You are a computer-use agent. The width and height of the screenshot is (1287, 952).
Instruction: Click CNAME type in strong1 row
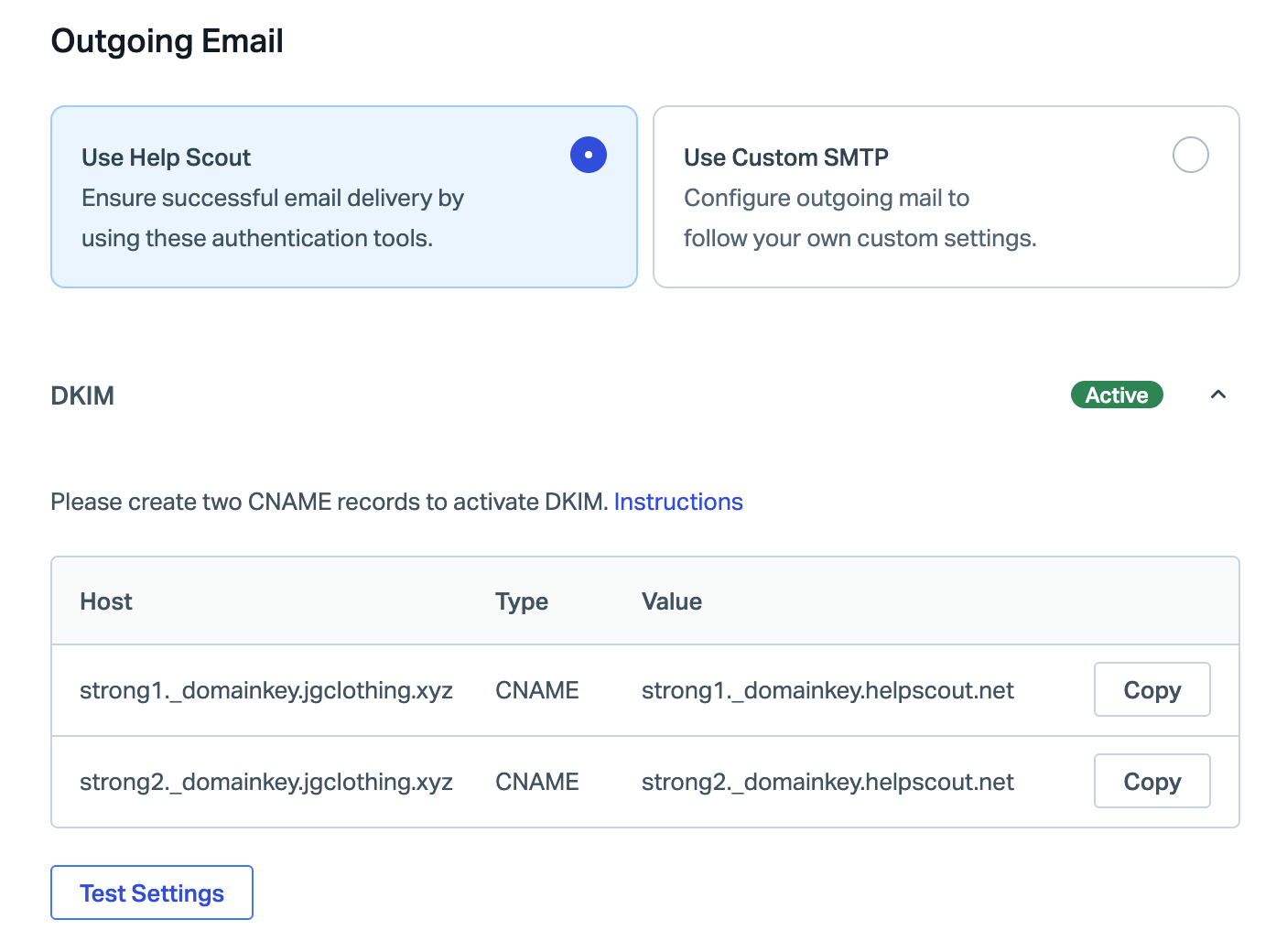pyautogui.click(x=537, y=690)
